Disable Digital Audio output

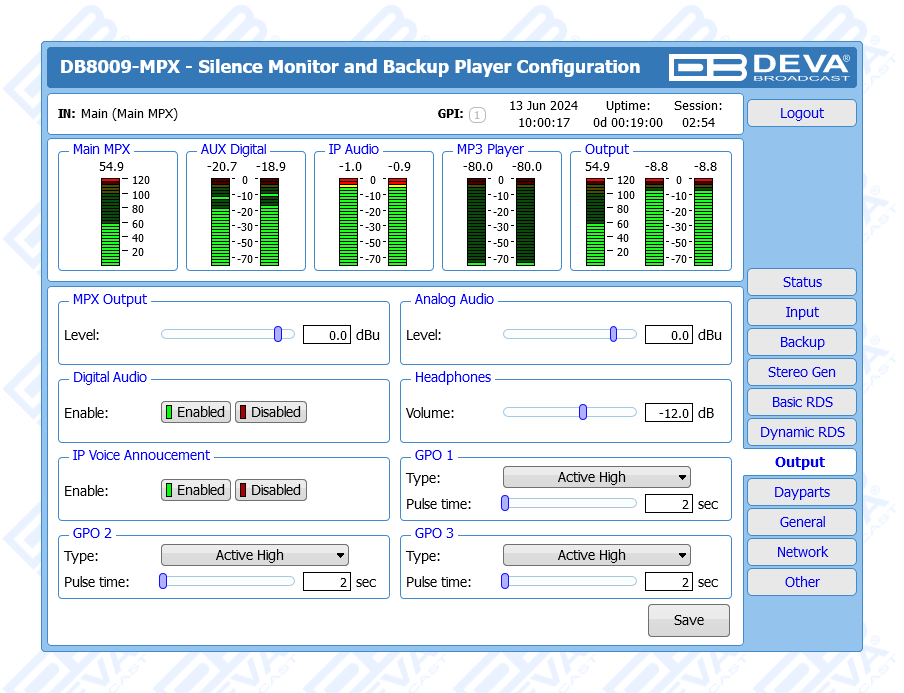pyautogui.click(x=270, y=412)
